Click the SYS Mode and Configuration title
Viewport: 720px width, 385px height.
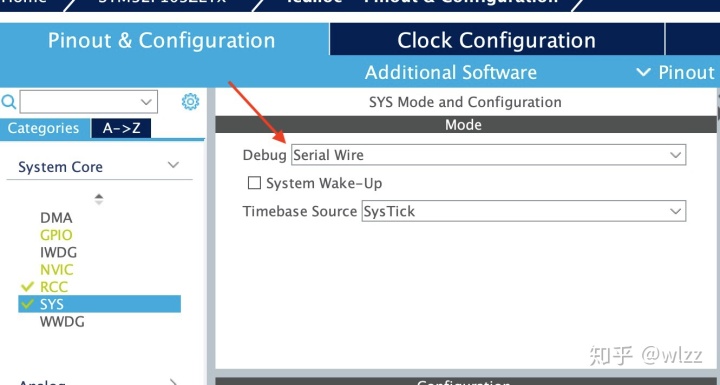[x=465, y=102]
